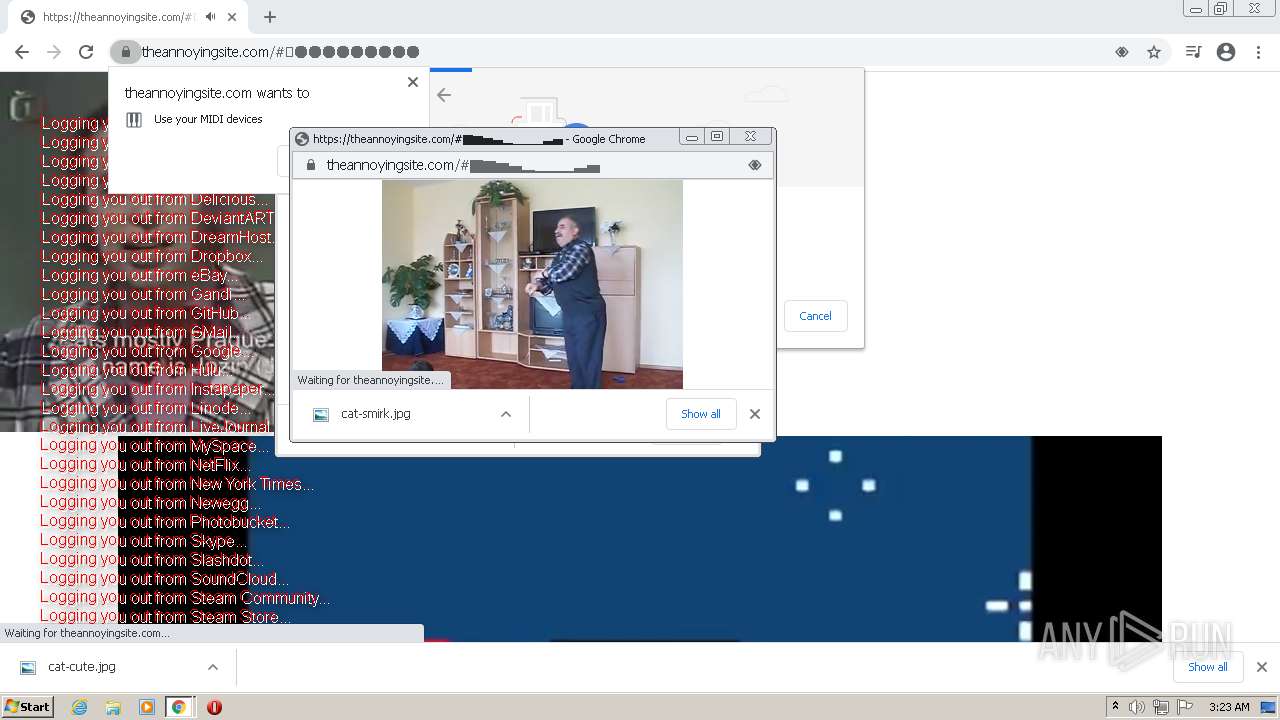Dismiss the MIDI devices permission prompt

(413, 82)
